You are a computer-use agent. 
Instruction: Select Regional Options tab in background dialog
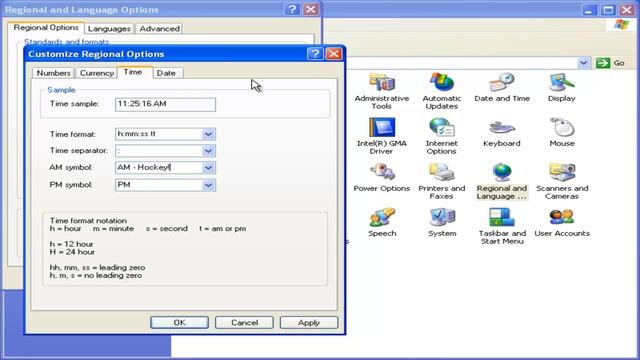click(x=46, y=27)
